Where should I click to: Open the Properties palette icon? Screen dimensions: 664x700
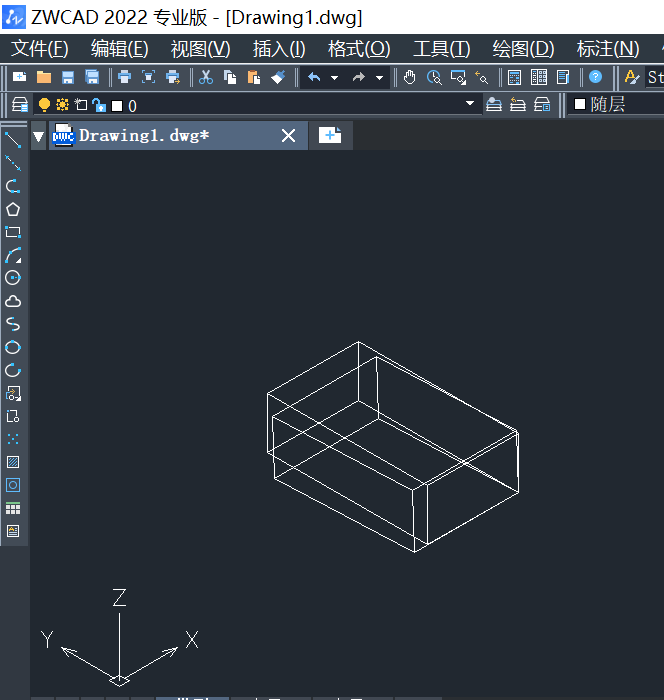pyautogui.click(x=563, y=77)
